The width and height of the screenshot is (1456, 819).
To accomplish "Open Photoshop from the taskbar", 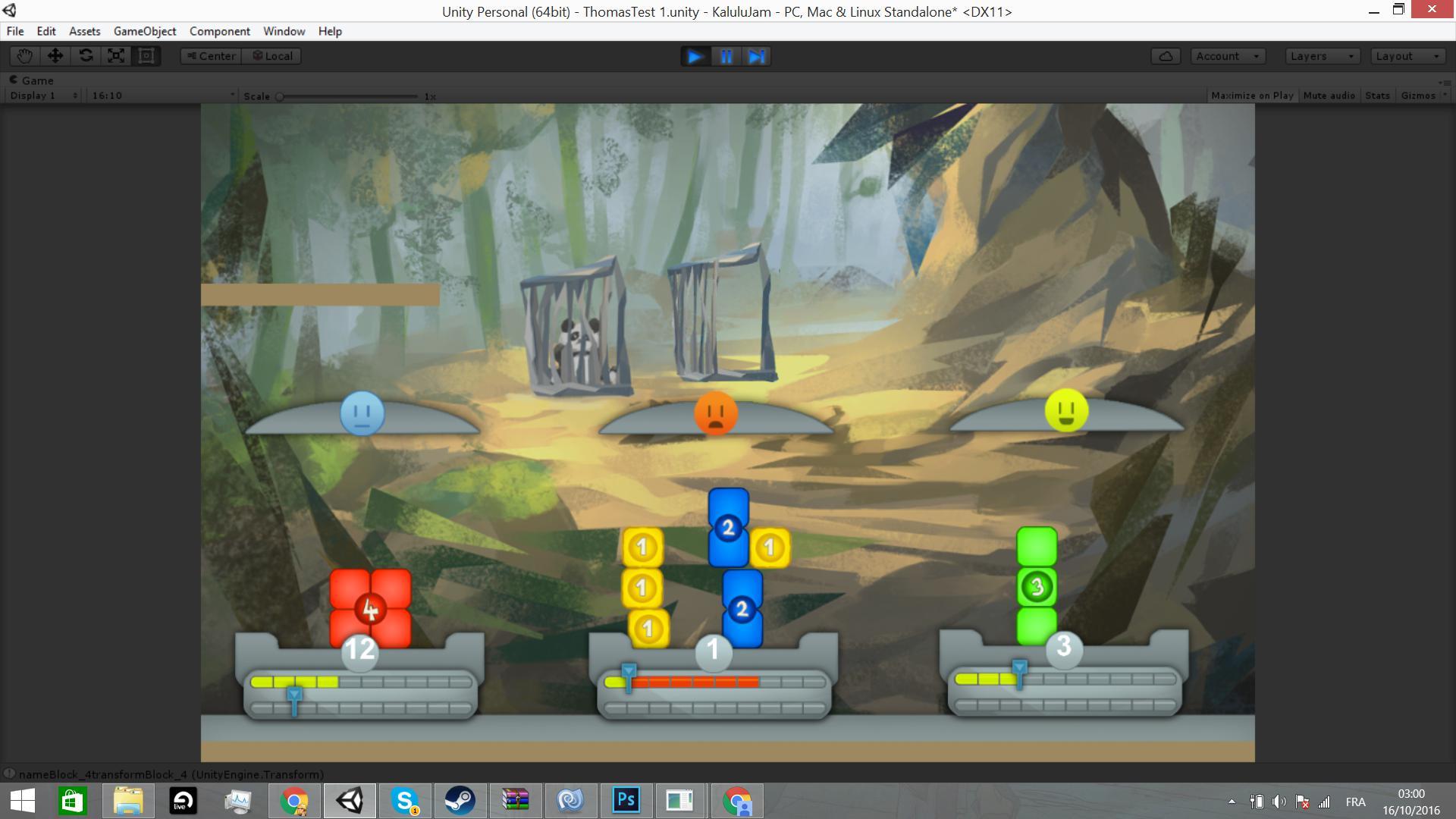I will pos(626,800).
